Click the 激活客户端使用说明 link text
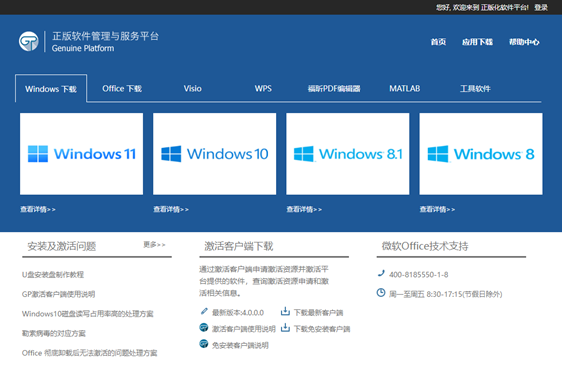Image resolution: width=562 pixels, height=368 pixels. 244,329
